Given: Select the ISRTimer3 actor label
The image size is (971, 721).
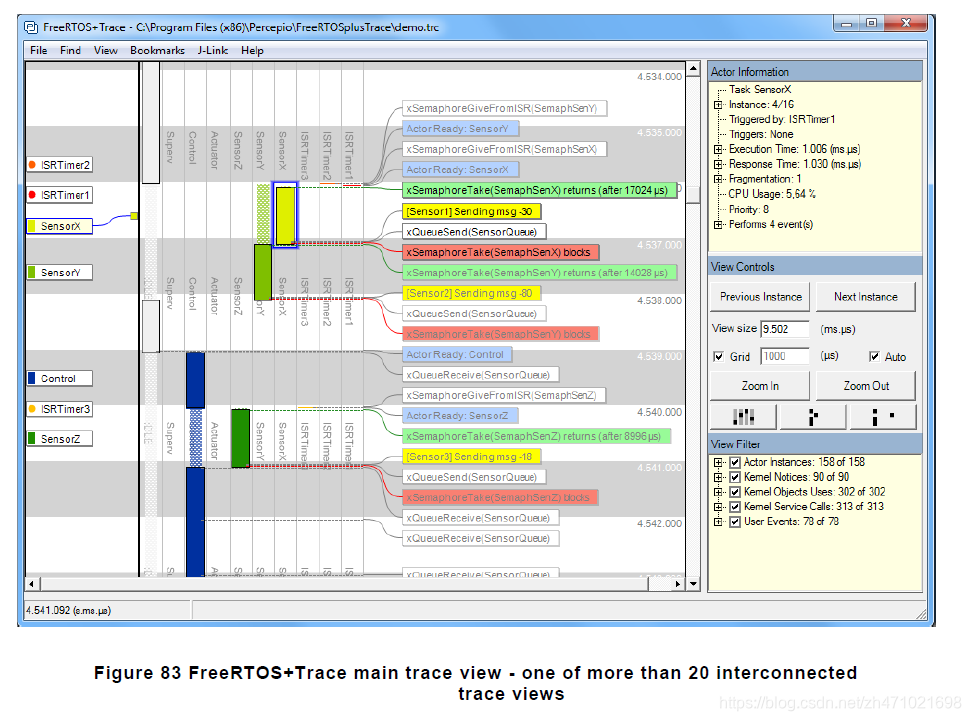Looking at the screenshot, I should [x=59, y=409].
